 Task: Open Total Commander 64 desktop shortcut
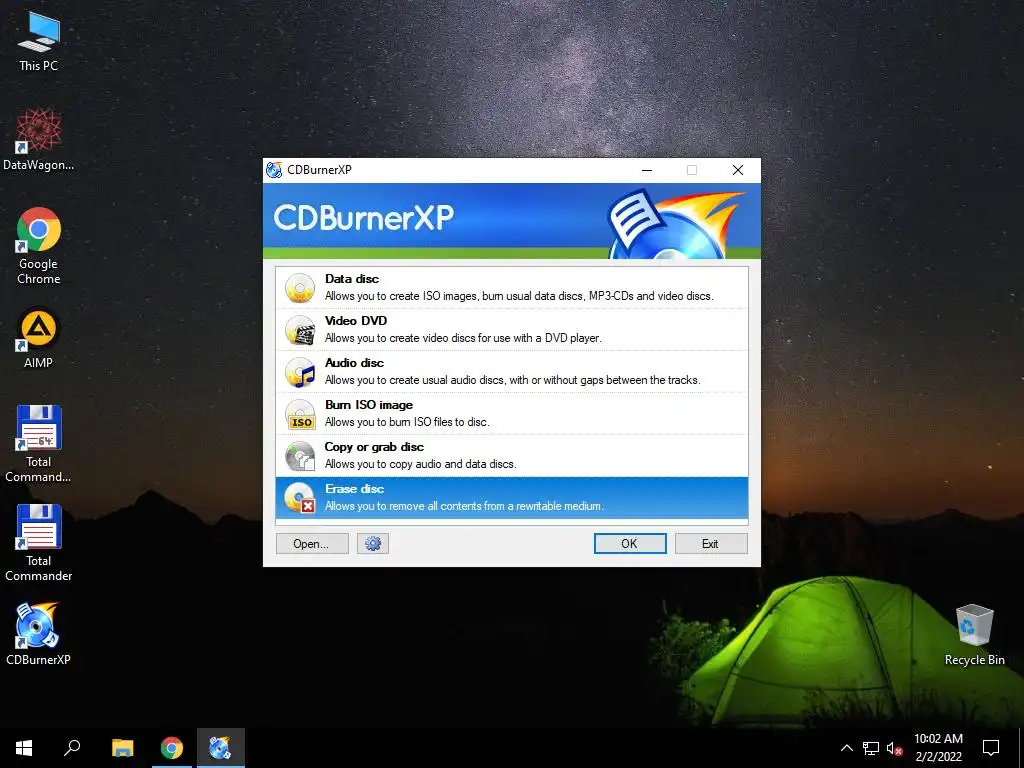(39, 444)
